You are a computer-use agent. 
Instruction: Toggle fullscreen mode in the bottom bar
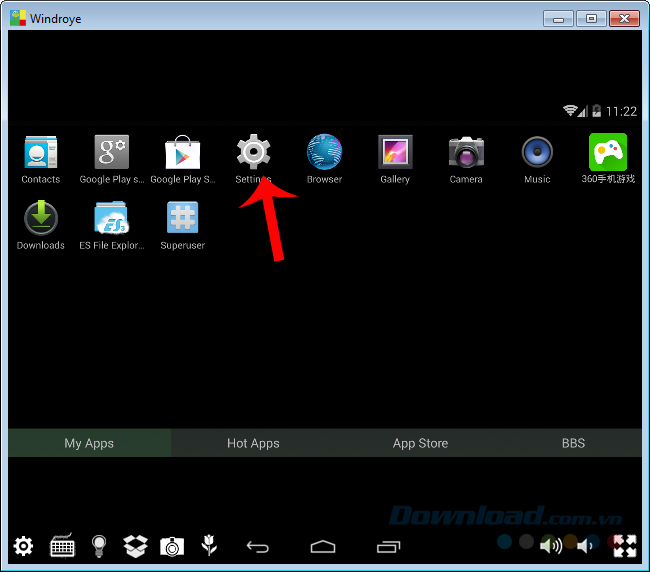[x=625, y=546]
